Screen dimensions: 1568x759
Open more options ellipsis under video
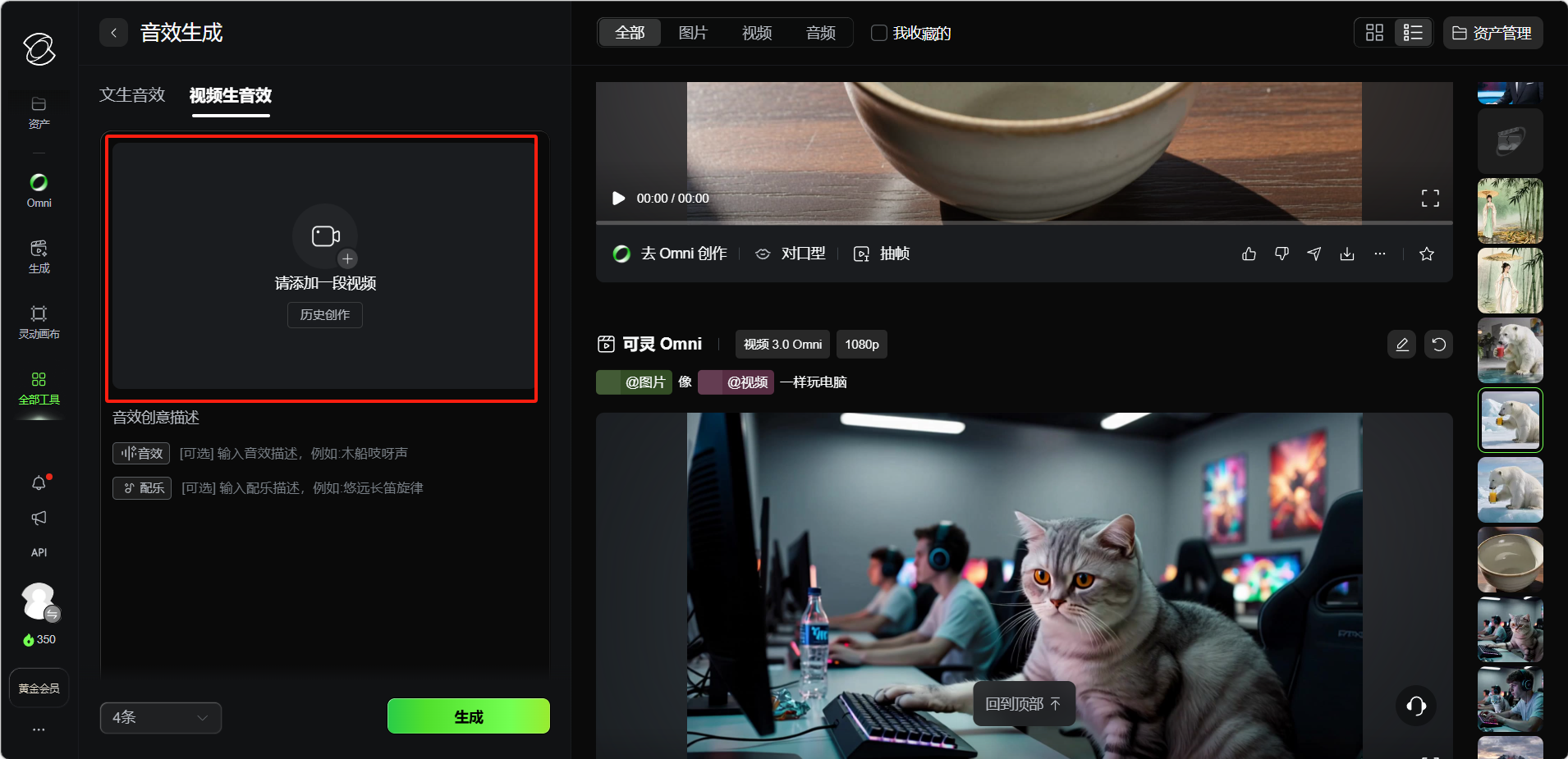click(1380, 254)
